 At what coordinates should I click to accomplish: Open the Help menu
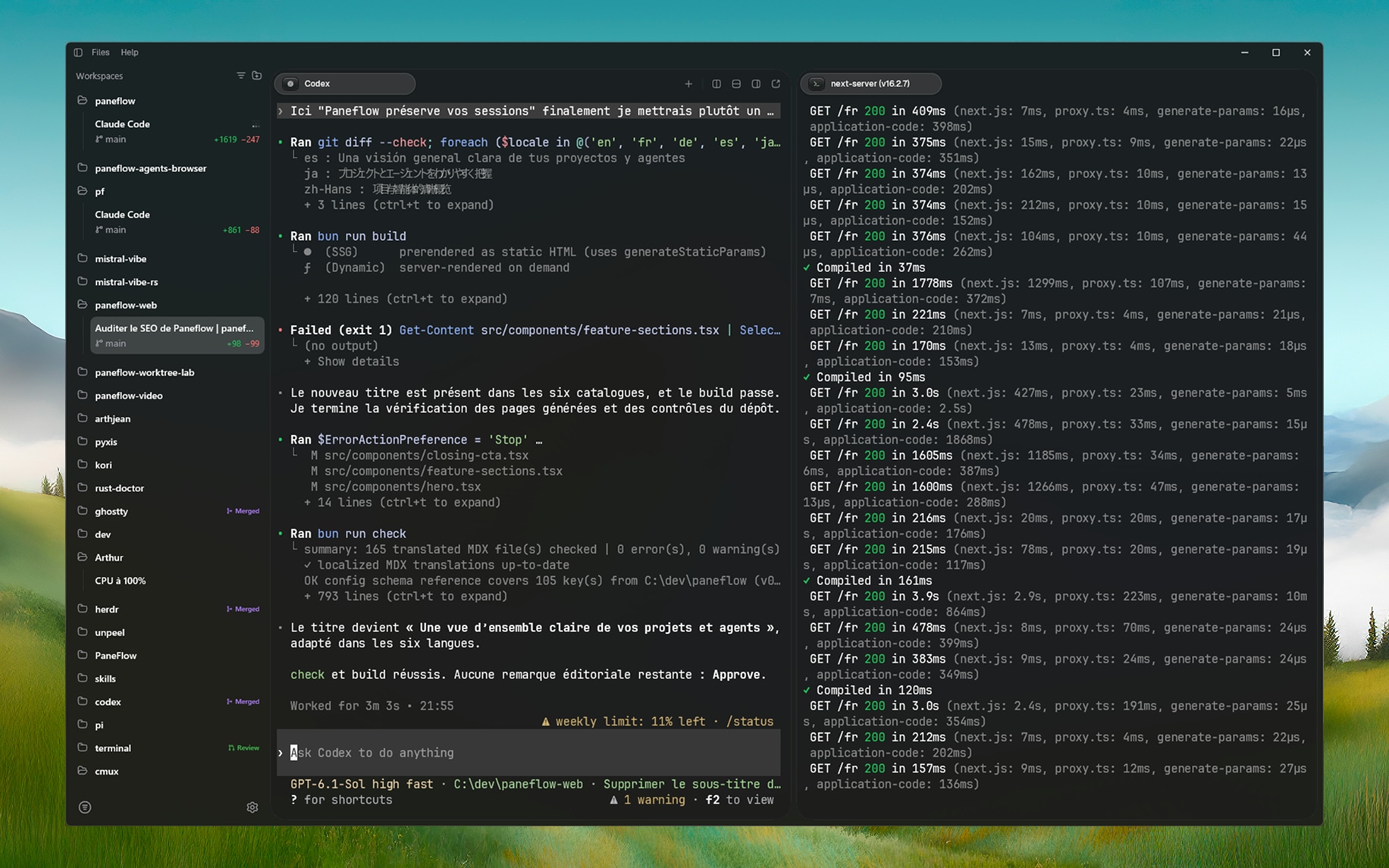click(x=130, y=52)
